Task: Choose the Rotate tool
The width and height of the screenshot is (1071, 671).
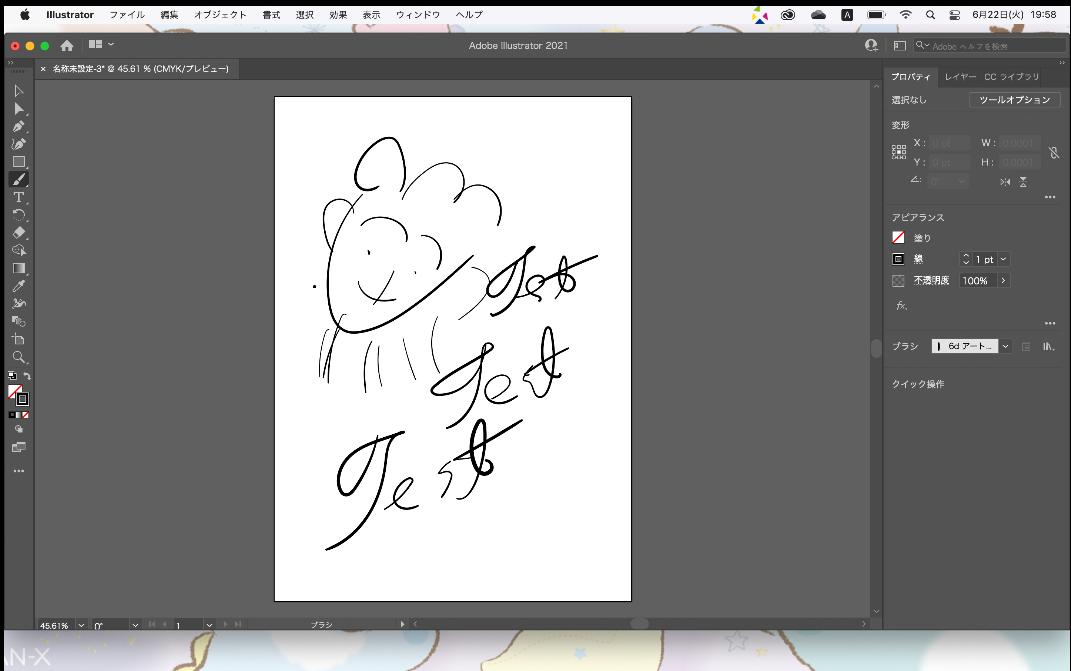Action: 18,215
